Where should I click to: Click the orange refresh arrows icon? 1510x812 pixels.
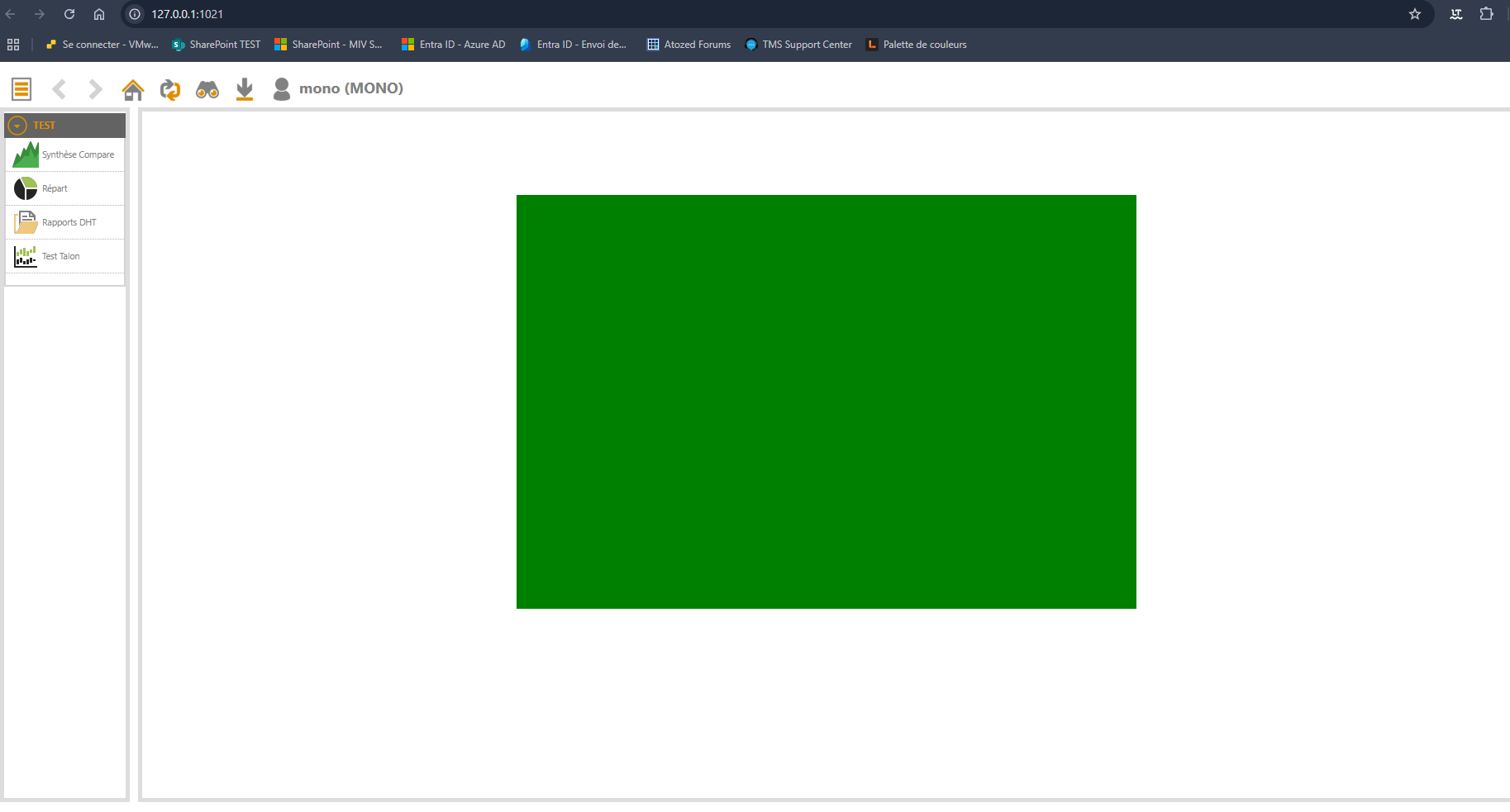click(170, 89)
